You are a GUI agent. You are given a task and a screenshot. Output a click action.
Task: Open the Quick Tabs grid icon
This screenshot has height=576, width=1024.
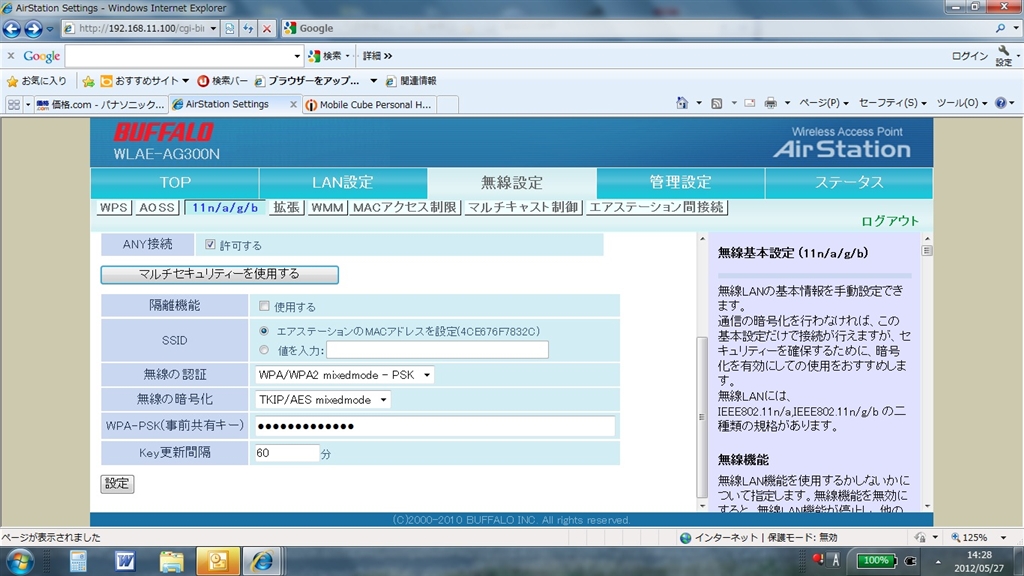(14, 104)
